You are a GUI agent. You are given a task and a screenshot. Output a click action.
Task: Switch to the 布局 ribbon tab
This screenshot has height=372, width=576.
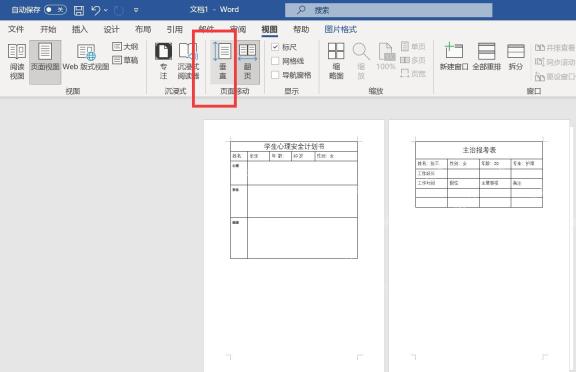tap(143, 29)
